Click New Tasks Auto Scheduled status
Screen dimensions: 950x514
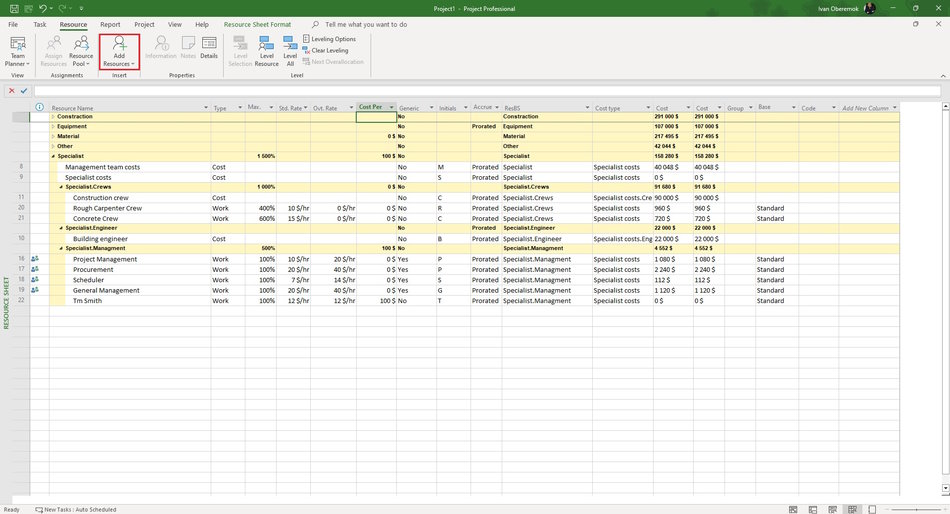(x=76, y=510)
